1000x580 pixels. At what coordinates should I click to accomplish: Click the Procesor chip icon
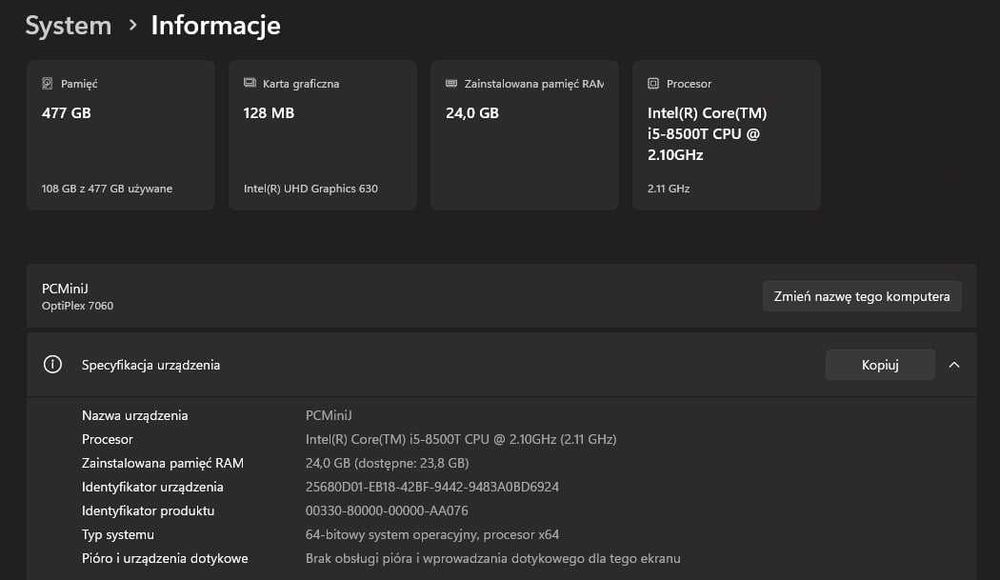[653, 84]
